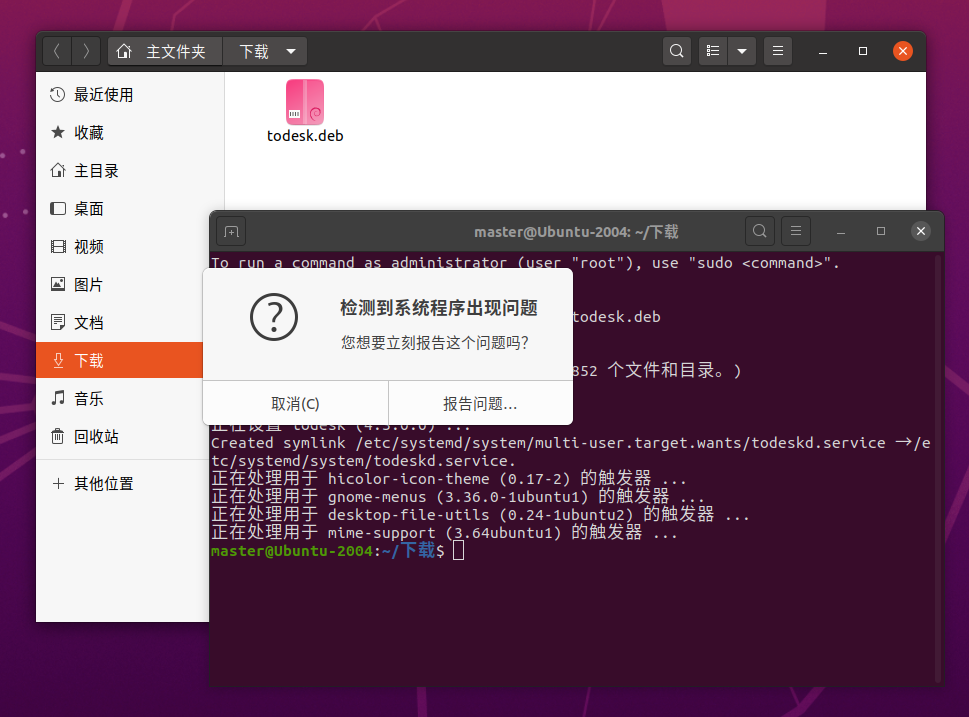The height and width of the screenshot is (717, 969).
Task: Open 视频 folder in the sidebar
Action: pyautogui.click(x=123, y=247)
